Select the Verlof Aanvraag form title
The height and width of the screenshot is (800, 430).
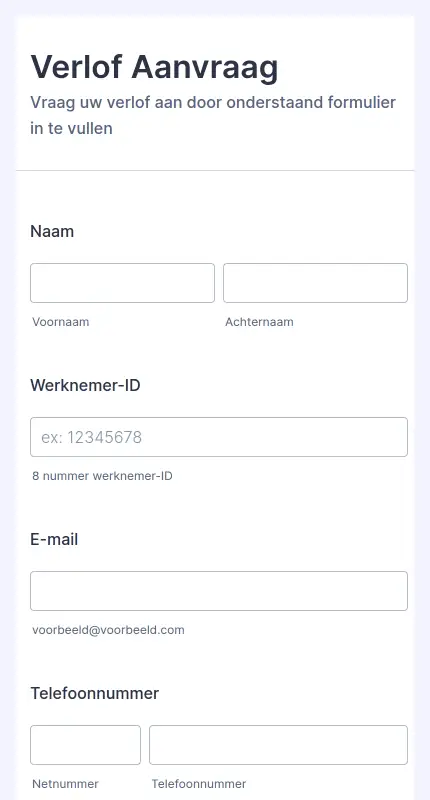tap(155, 67)
